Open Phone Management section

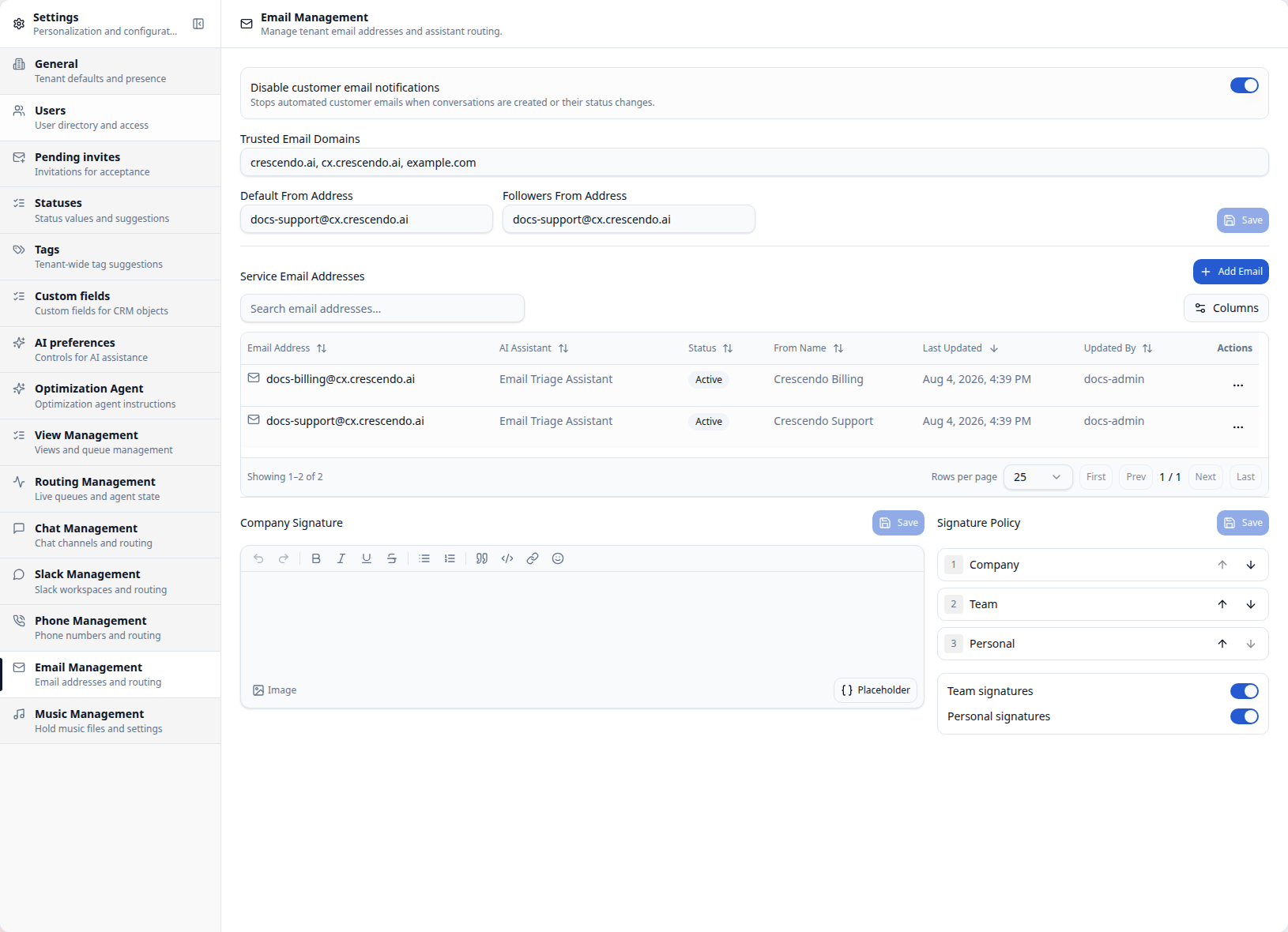[111, 628]
